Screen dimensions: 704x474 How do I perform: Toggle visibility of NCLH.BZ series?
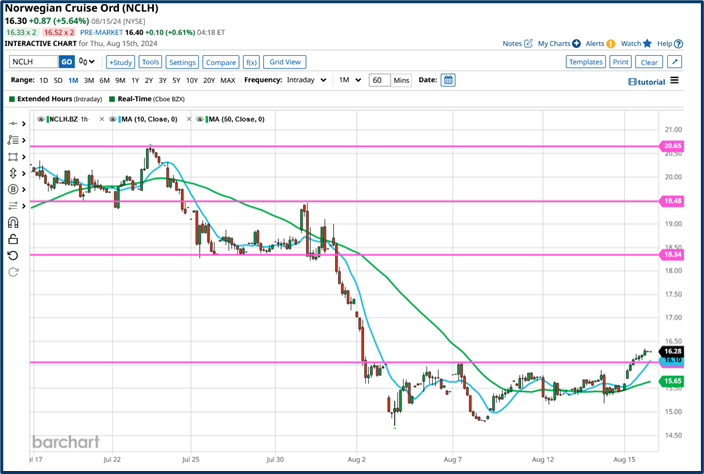click(41, 119)
